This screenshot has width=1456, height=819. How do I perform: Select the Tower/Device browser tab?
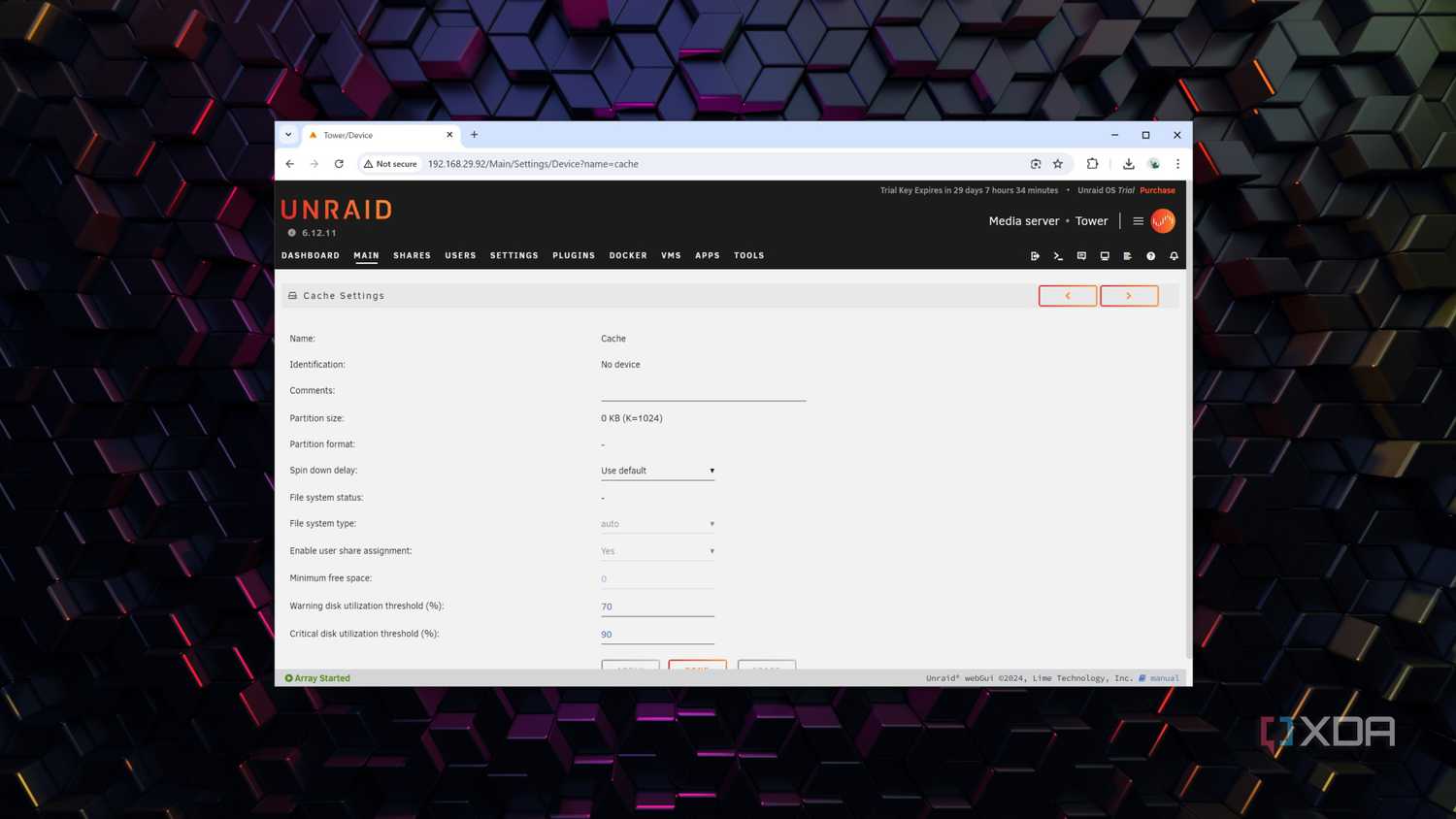[381, 135]
